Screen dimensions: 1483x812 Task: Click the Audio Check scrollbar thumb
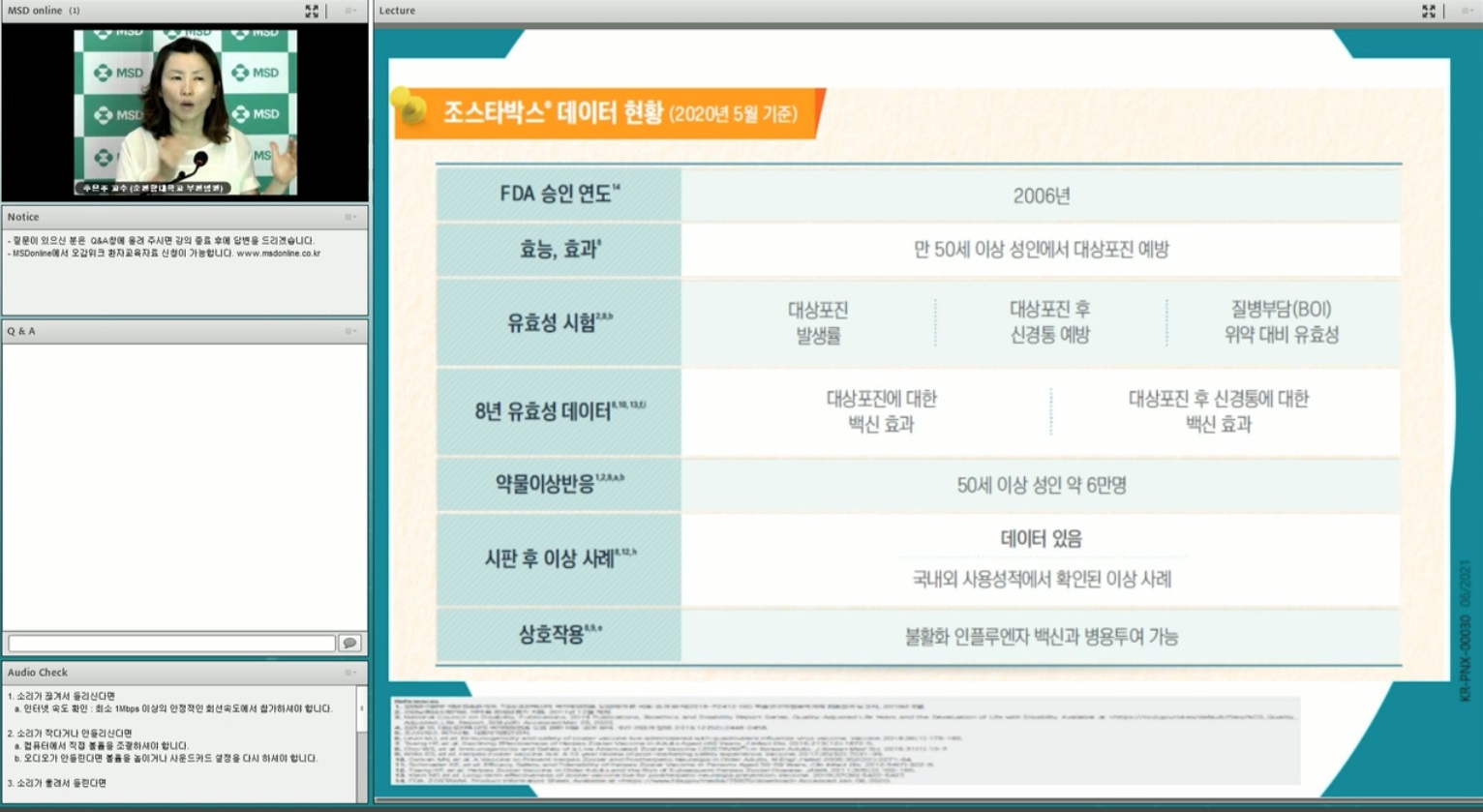pos(362,708)
